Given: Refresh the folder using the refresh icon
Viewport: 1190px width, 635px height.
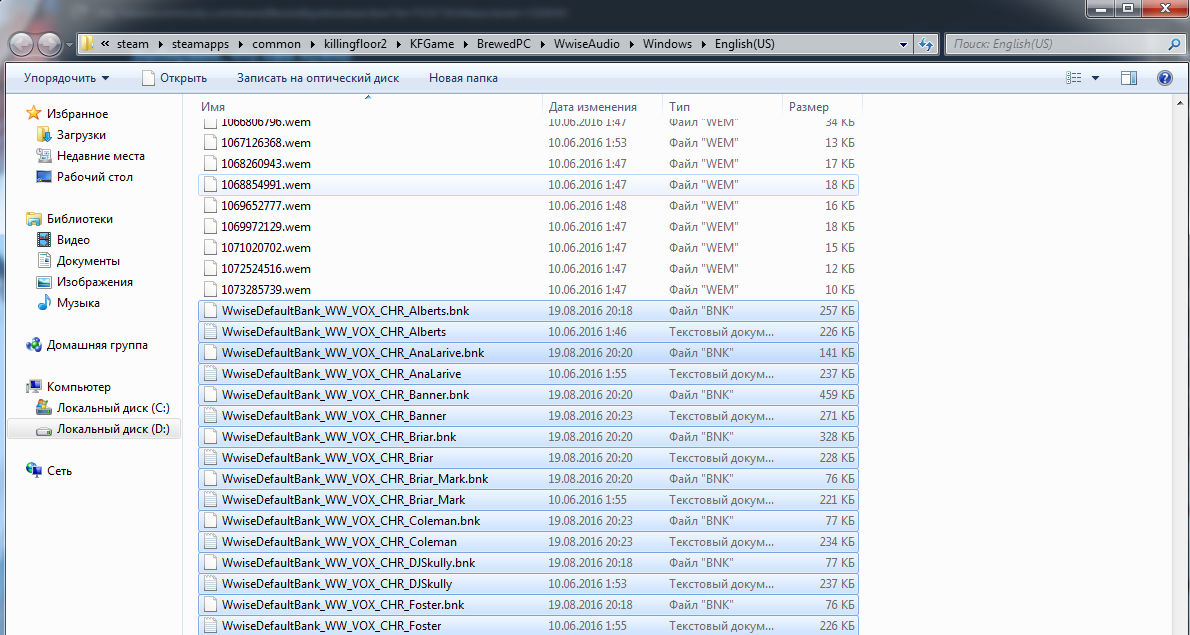Looking at the screenshot, I should [926, 44].
